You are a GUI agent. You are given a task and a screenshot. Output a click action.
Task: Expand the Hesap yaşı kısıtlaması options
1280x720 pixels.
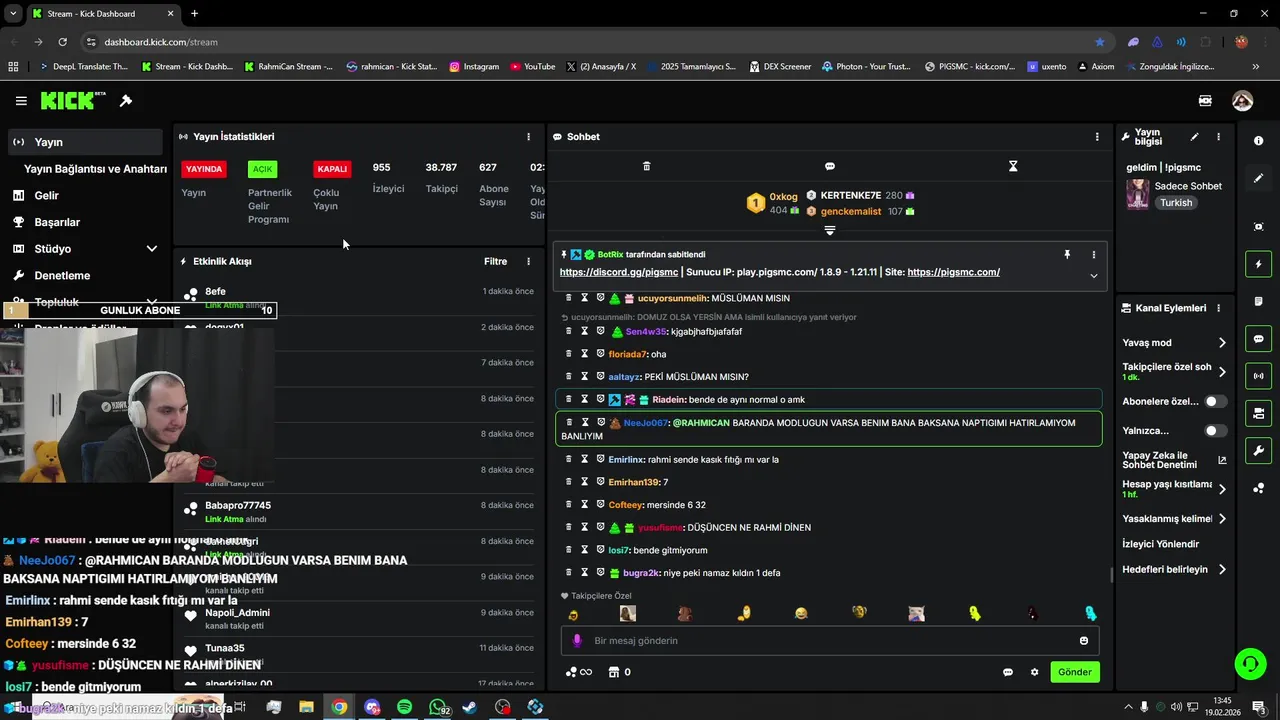(x=1222, y=489)
